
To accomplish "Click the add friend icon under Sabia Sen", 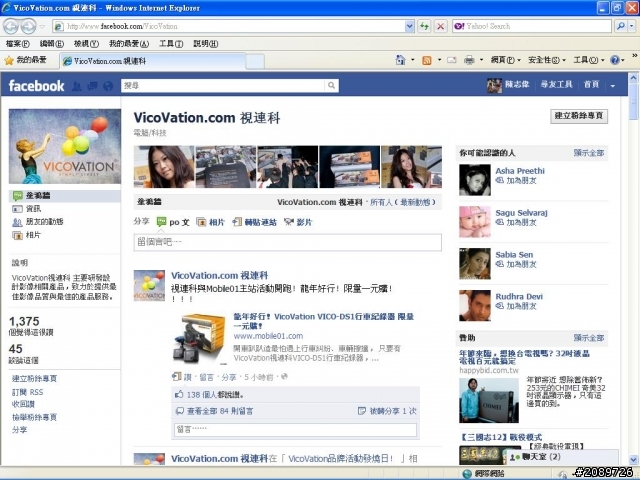I will (500, 264).
